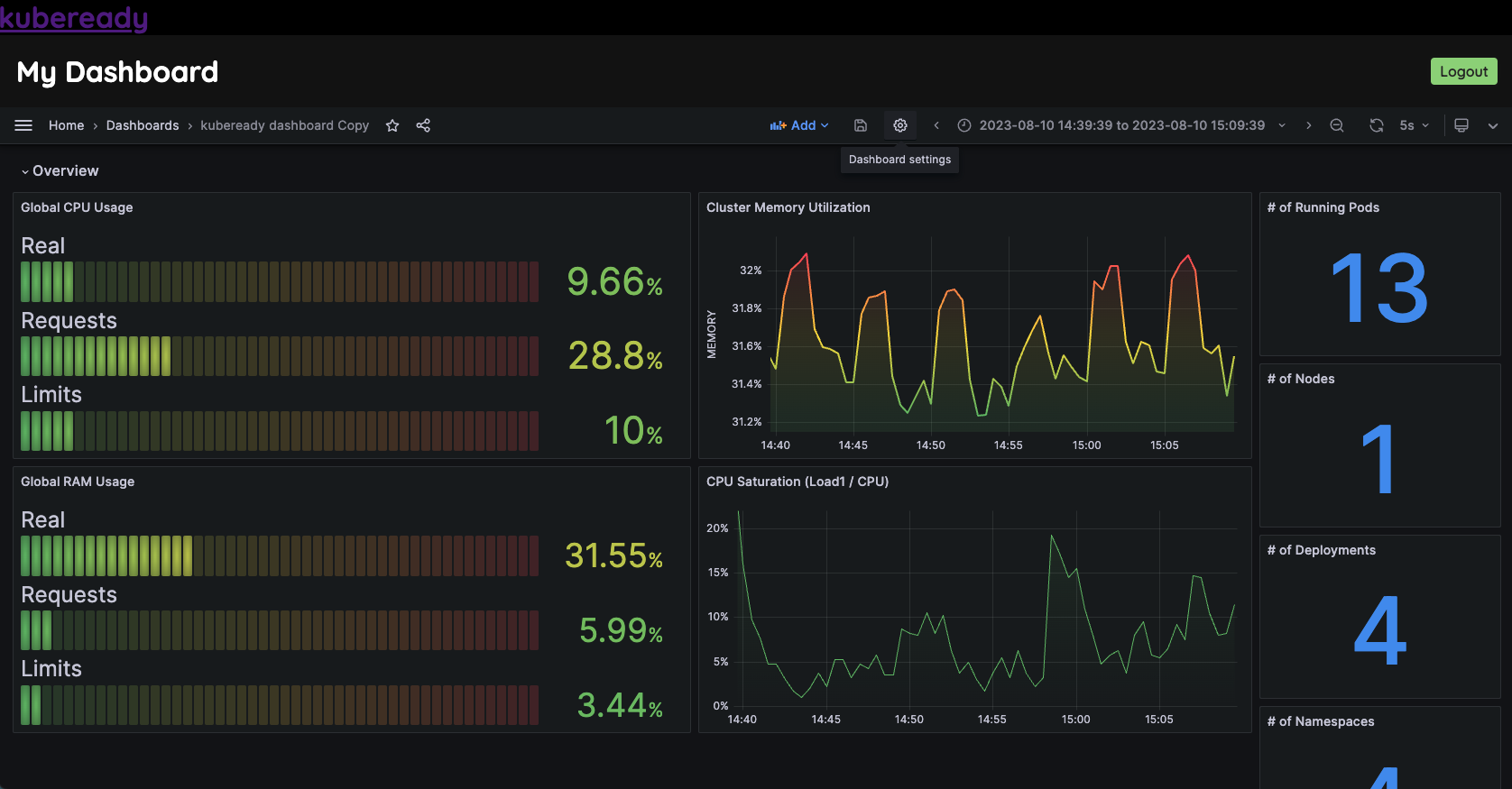
Task: Click the MEMORY axis label
Action: coord(712,335)
